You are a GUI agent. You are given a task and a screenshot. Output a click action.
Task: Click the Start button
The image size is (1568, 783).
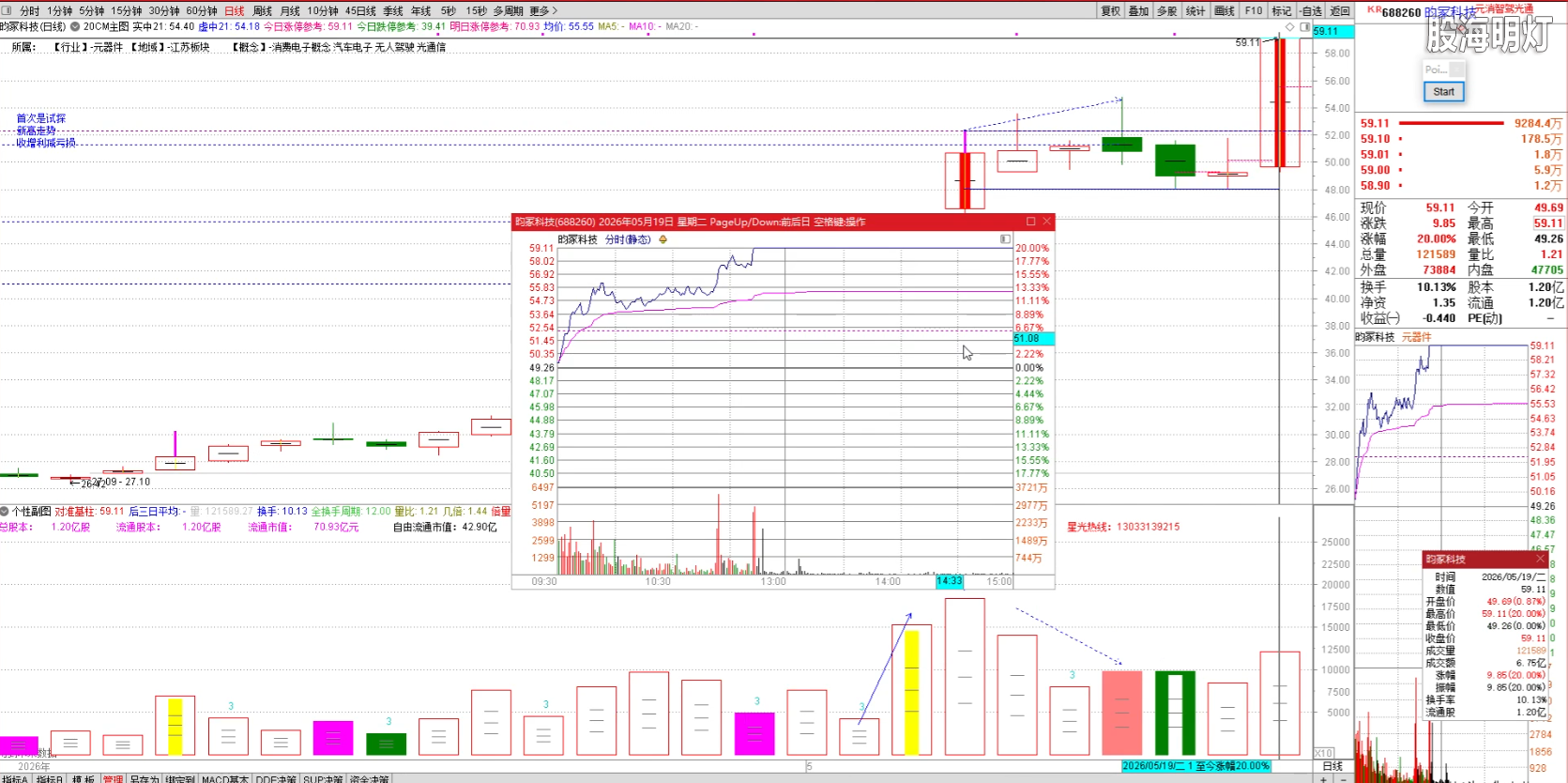click(1443, 92)
